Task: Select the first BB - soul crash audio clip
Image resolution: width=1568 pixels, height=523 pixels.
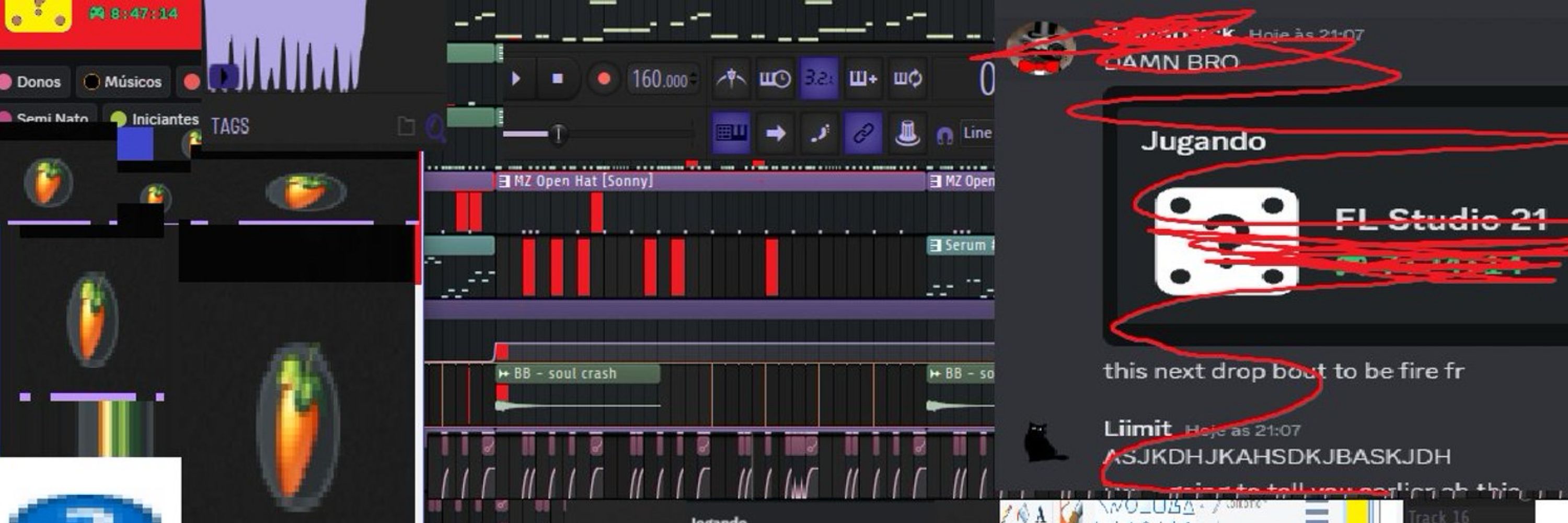Action: pyautogui.click(x=578, y=373)
